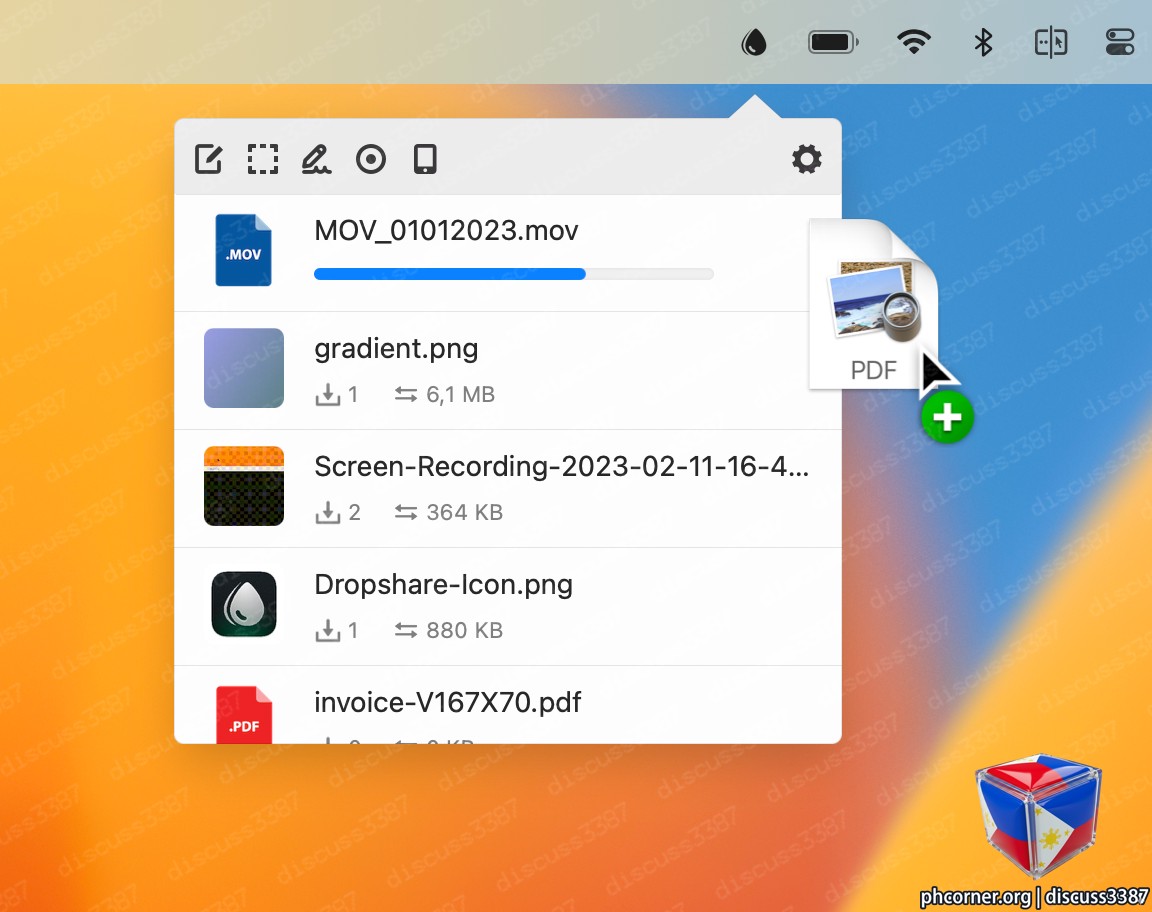Select the invoice-V167X70.pdf file name
This screenshot has height=912, width=1152.
tap(447, 703)
